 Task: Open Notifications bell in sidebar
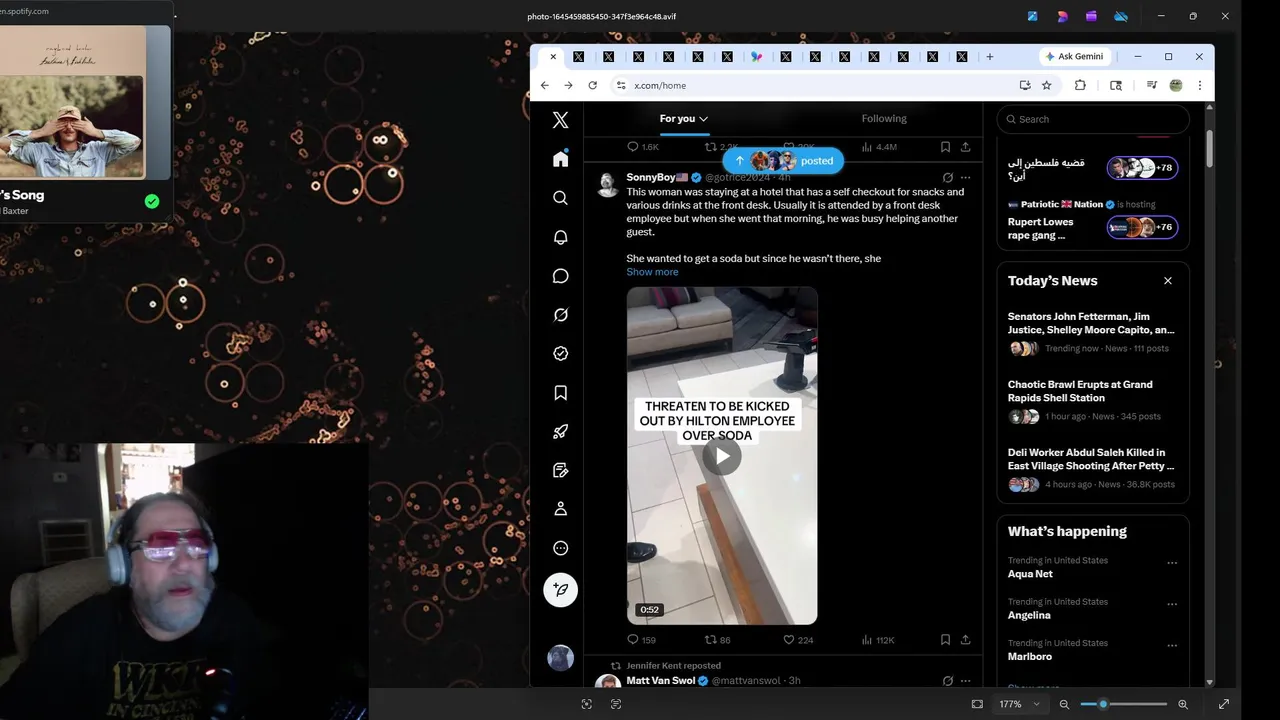[x=560, y=237]
